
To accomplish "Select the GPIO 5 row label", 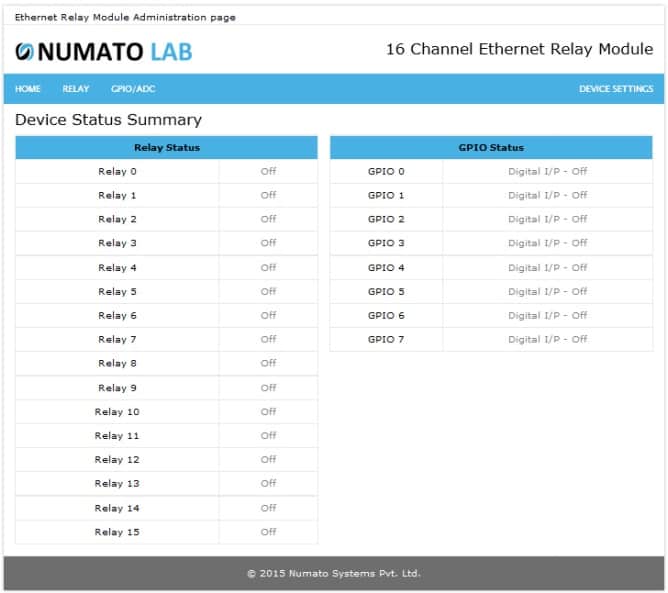I will tap(386, 292).
